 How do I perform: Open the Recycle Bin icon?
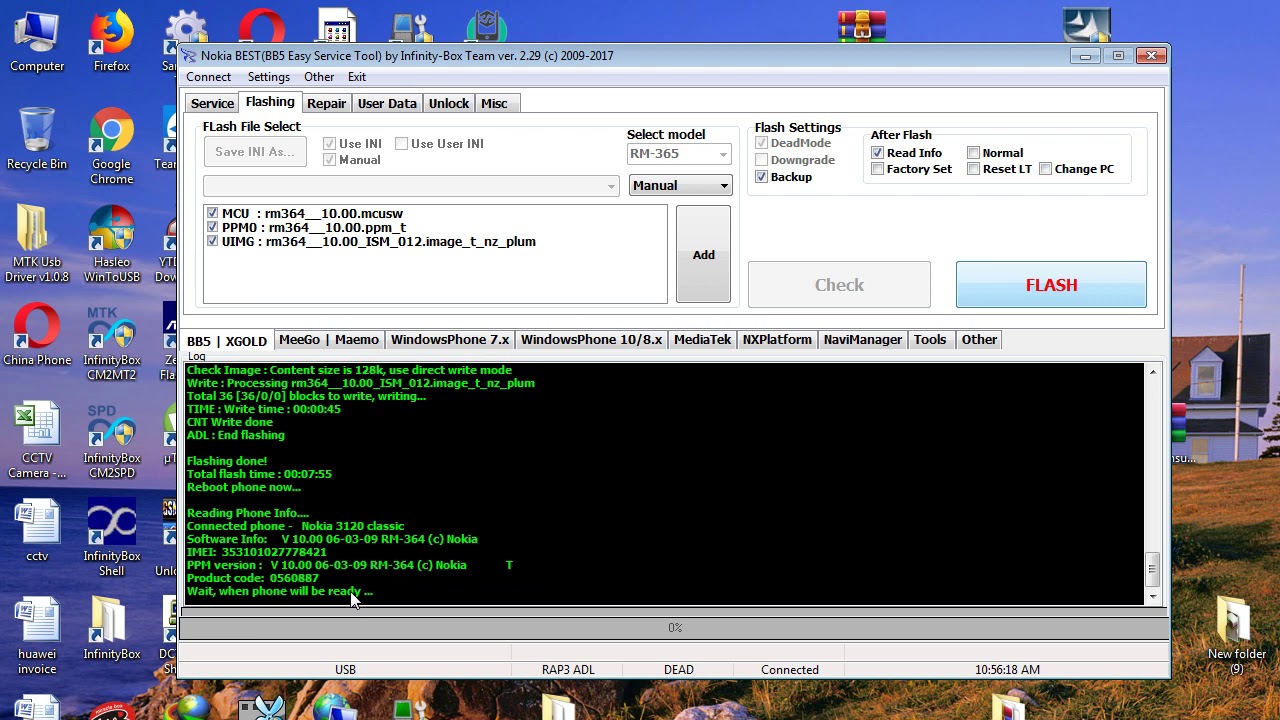37,138
